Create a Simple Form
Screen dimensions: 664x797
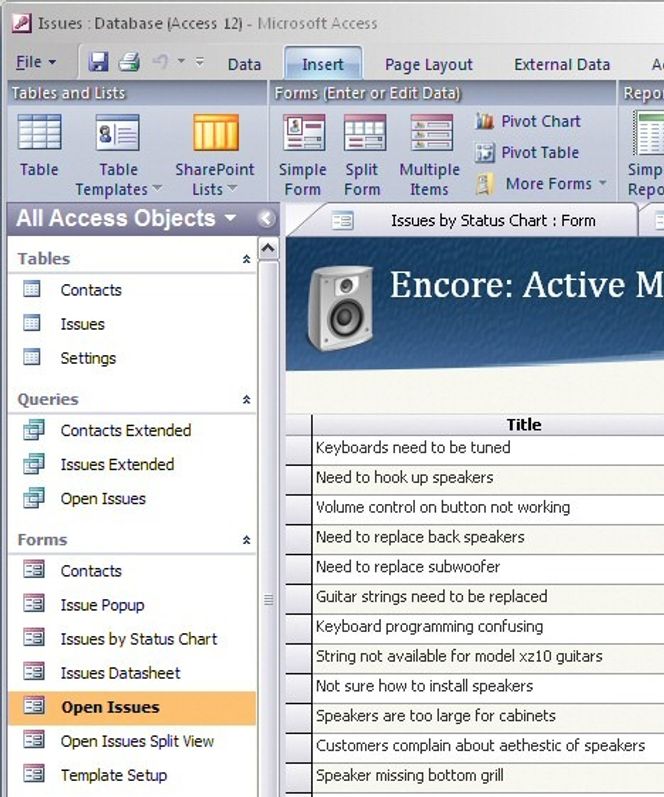(303, 156)
